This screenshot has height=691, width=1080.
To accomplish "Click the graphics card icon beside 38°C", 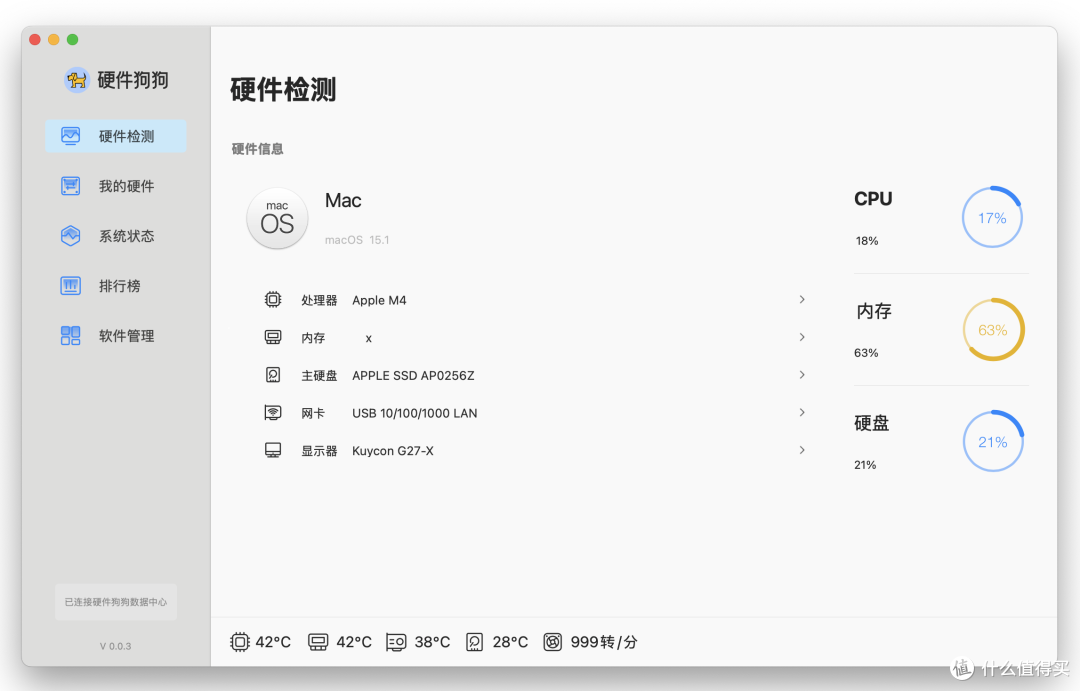I will (x=396, y=642).
